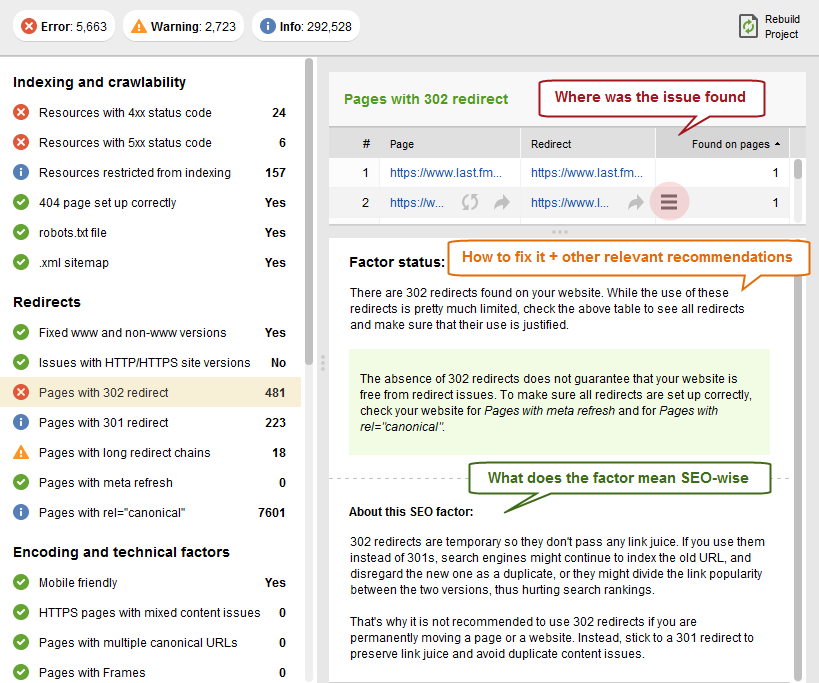819x683 pixels.
Task: Open the row 2 Redirect link https://www.l...
Action: point(570,203)
